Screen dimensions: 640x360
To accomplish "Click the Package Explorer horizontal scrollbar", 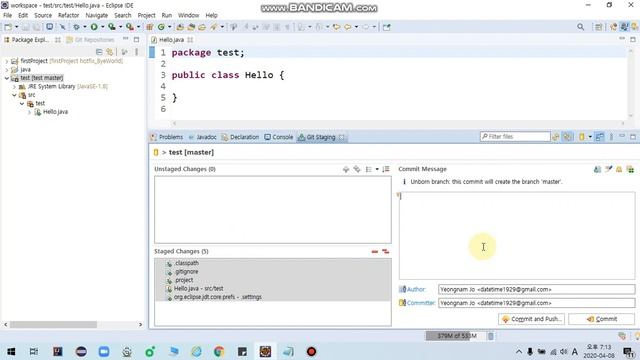I will 53,324.
